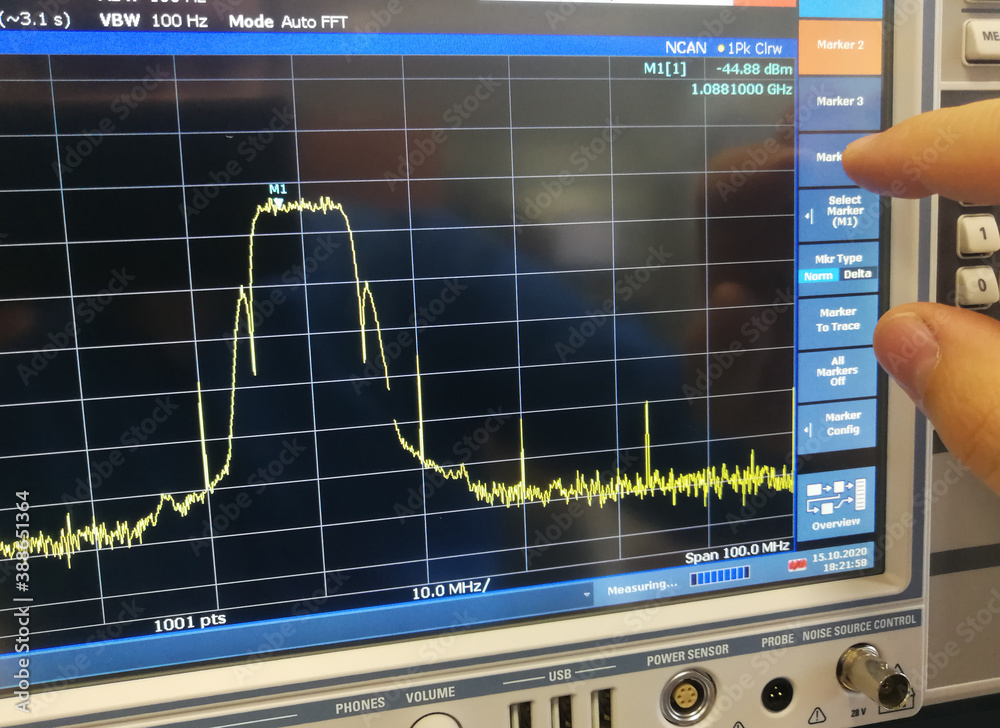Click the M1 marker triangle on the trace
Viewport: 1000px width, 728px height.
278,203
